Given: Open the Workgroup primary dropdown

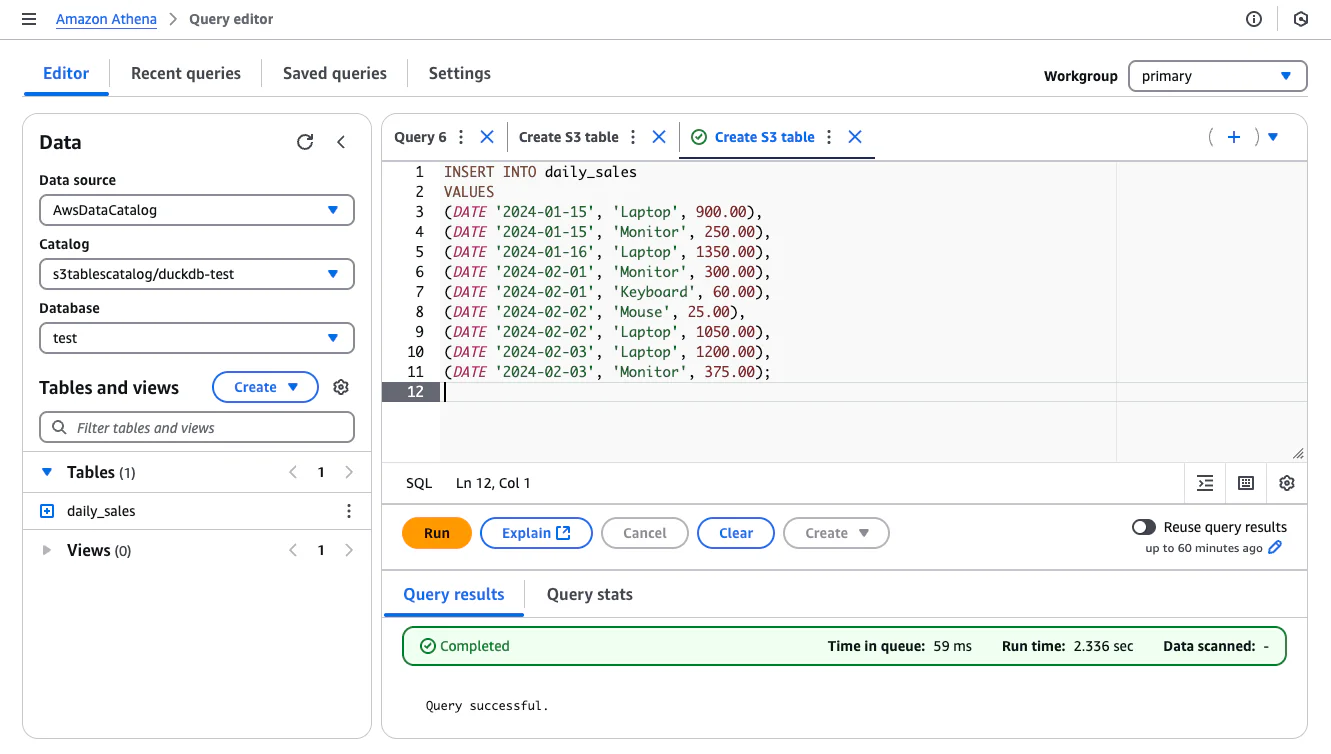Looking at the screenshot, I should pyautogui.click(x=1217, y=76).
